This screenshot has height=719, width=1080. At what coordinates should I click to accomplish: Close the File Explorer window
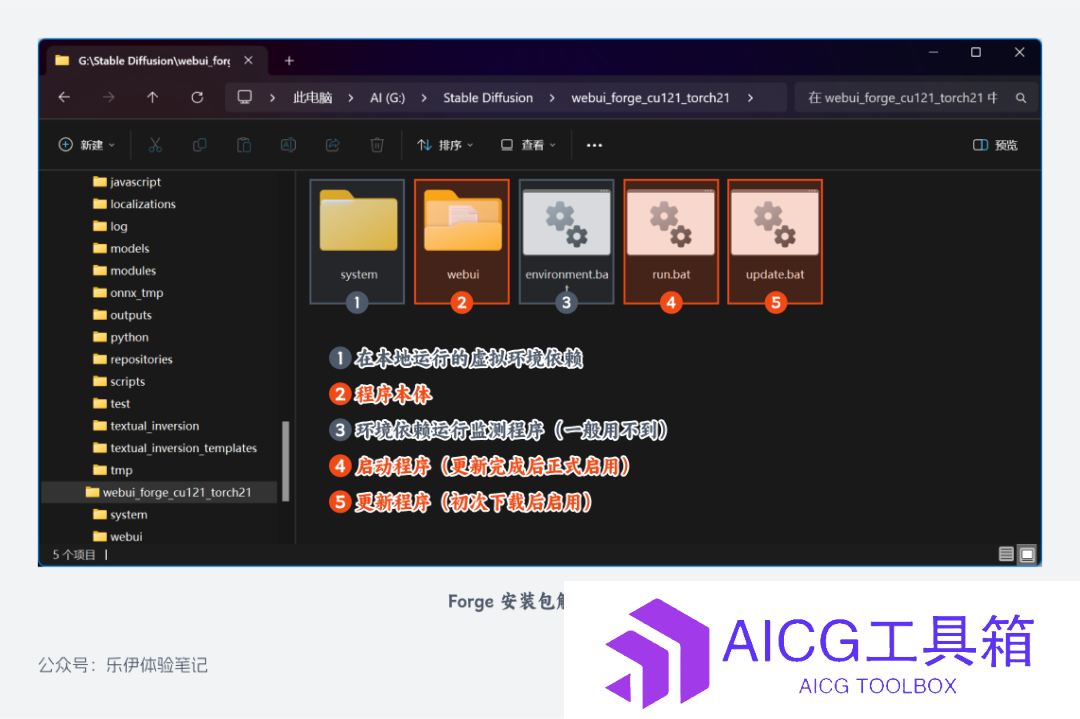click(x=1020, y=52)
